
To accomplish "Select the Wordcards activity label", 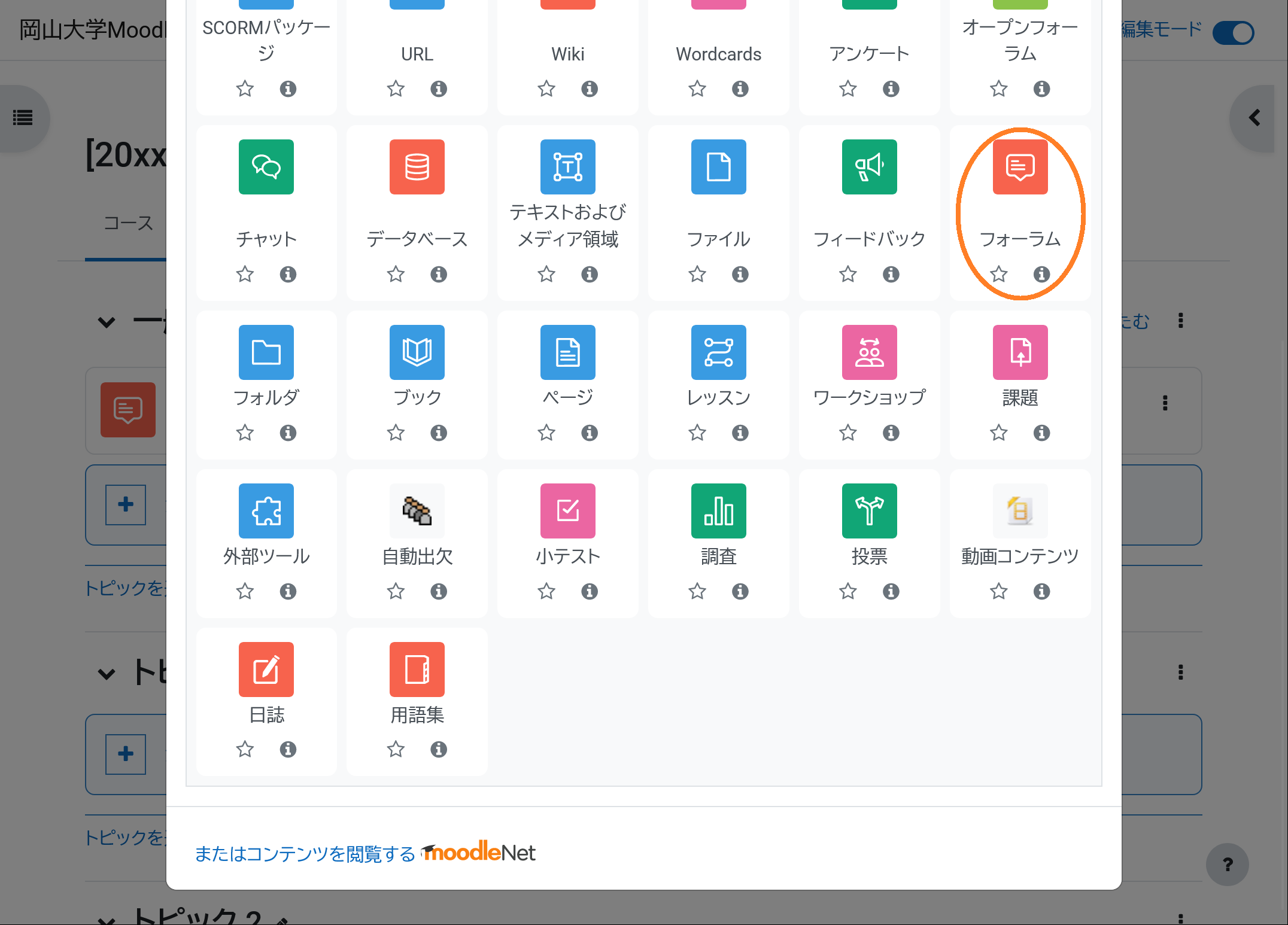I will coord(719,54).
